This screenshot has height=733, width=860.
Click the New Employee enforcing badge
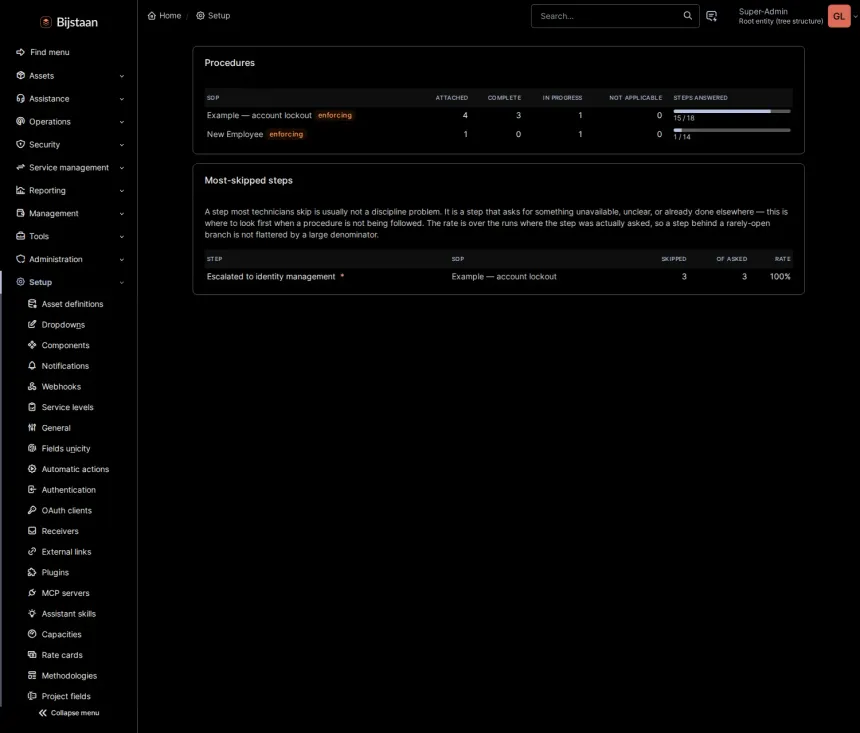click(x=286, y=134)
